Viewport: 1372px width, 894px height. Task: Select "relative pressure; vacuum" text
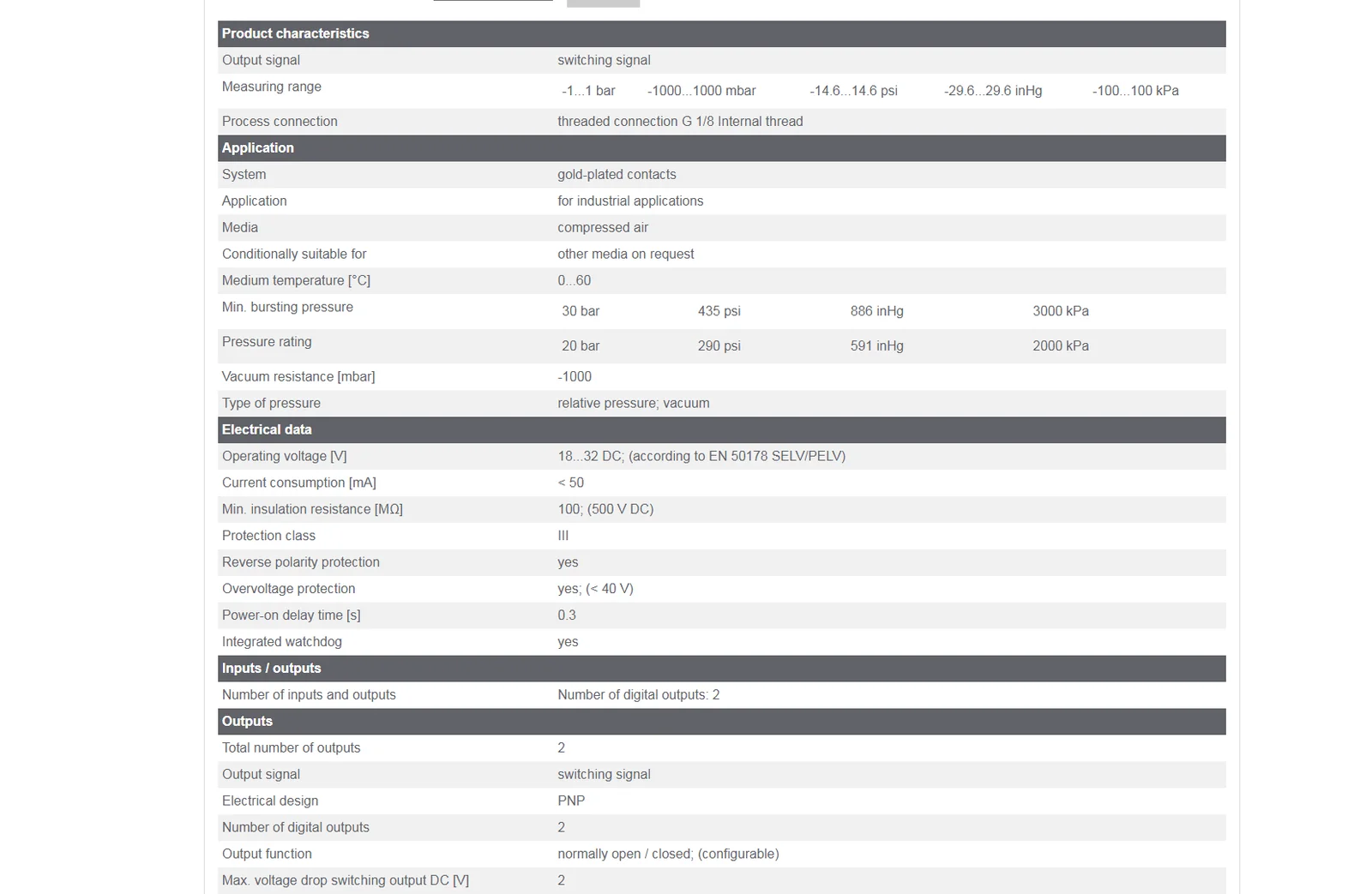[x=634, y=404]
